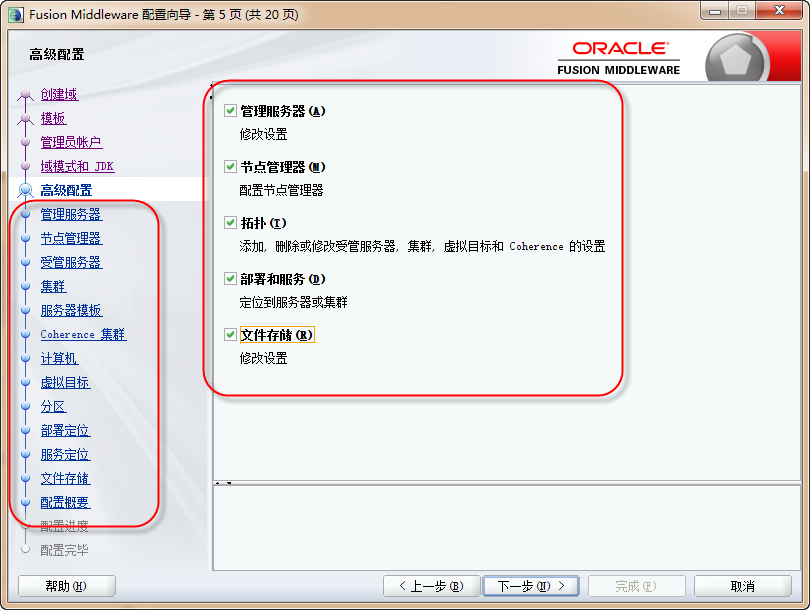Click the Coherence 集群 step bullet icon
The width and height of the screenshot is (810, 610).
tap(25, 334)
